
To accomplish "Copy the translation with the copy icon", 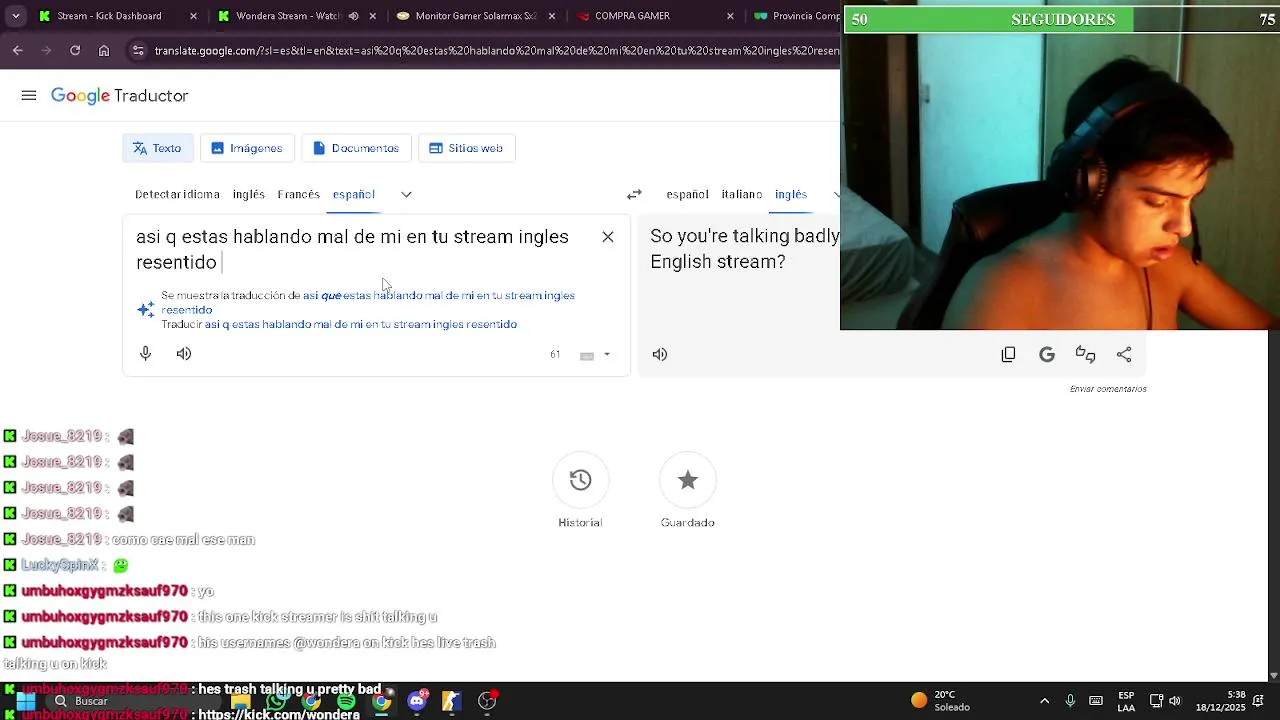I will click(x=1009, y=354).
